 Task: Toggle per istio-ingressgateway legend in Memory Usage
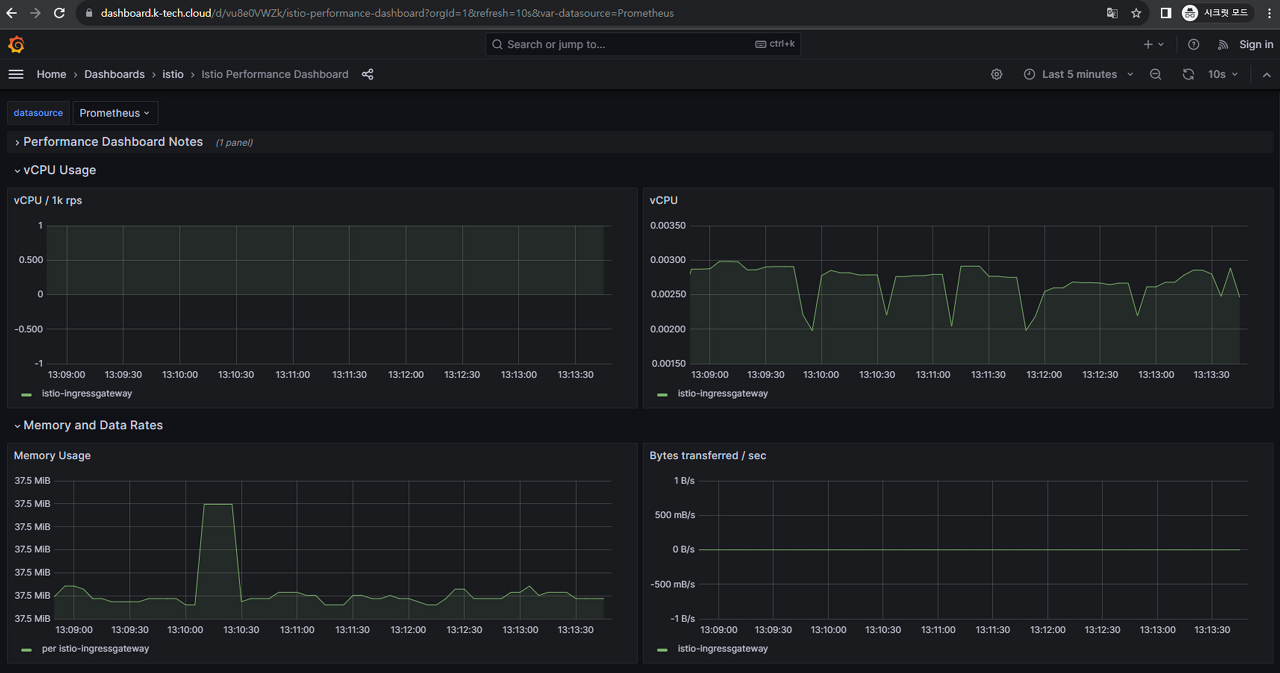point(95,648)
